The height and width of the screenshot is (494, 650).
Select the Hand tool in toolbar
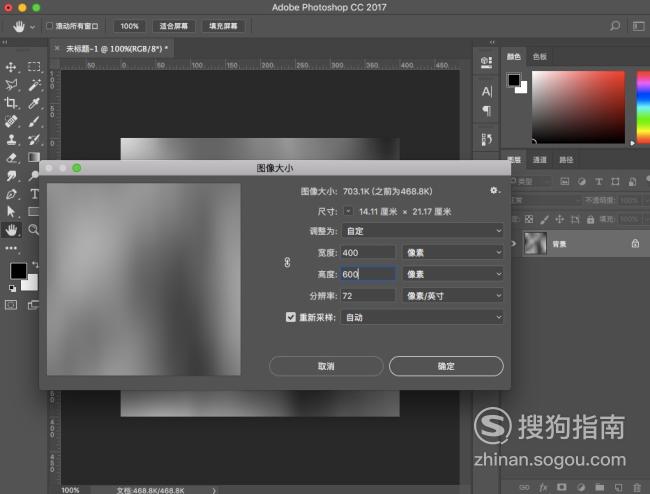tap(11, 230)
